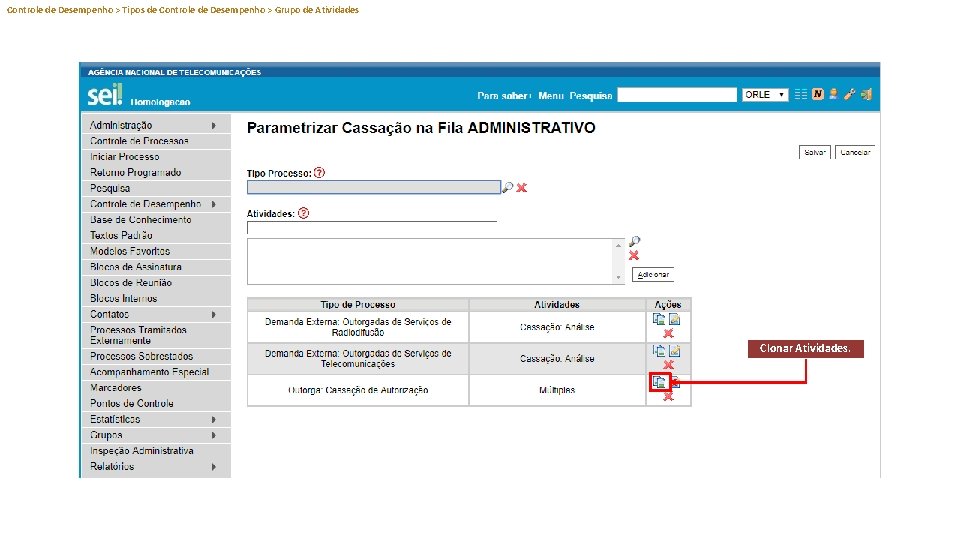Open Textos Padrão menu item
960x540 pixels.
tap(156, 236)
